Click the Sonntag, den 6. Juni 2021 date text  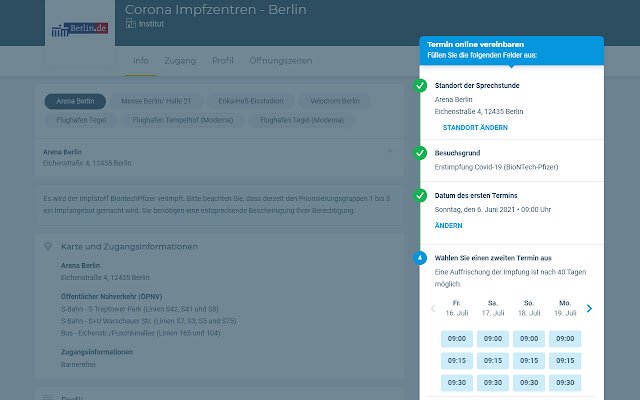(493, 209)
